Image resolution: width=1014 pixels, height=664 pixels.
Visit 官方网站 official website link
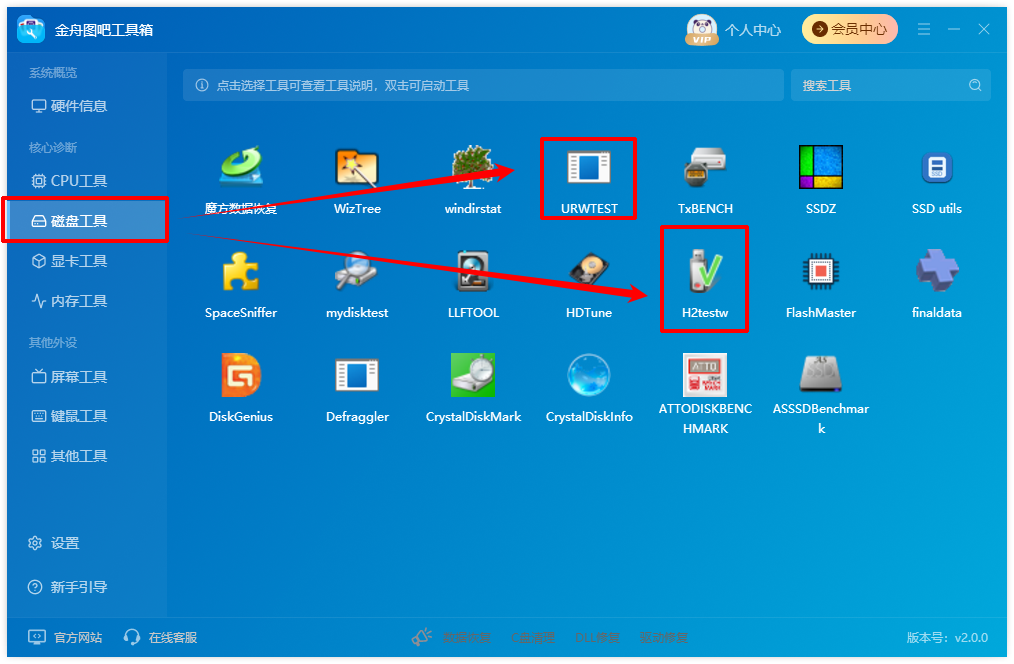point(65,637)
